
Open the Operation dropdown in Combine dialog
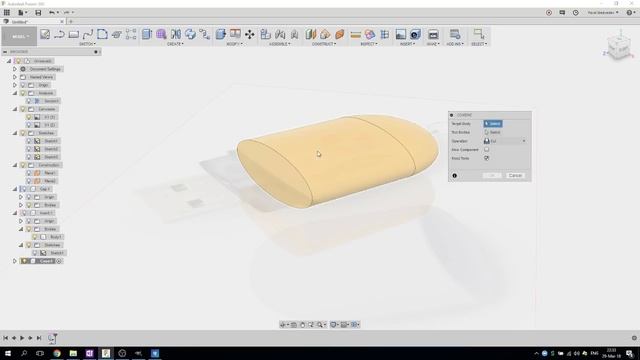click(505, 141)
